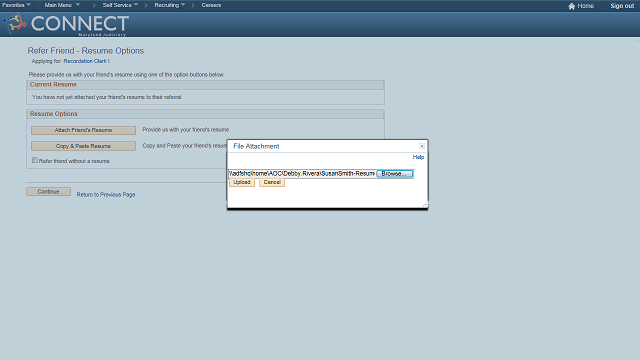Click the 'You have not yet attached' message
This screenshot has width=640, height=360.
(x=107, y=97)
